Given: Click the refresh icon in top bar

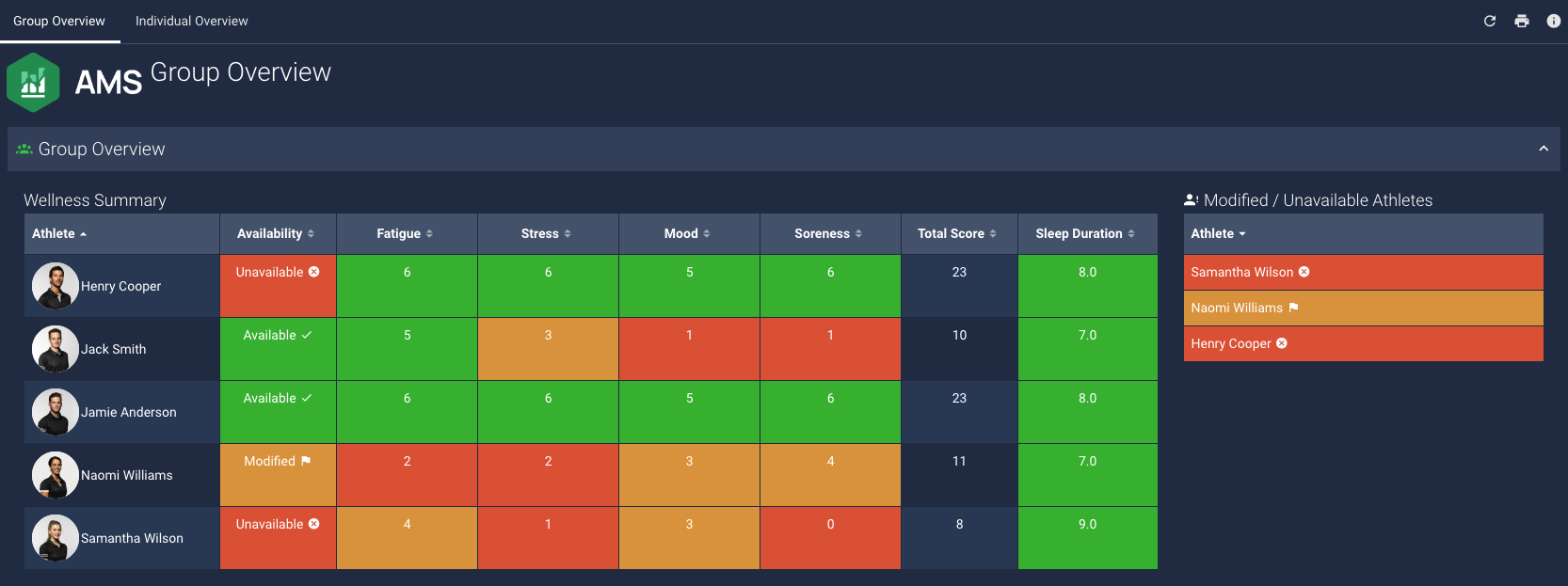Looking at the screenshot, I should tap(1490, 21).
